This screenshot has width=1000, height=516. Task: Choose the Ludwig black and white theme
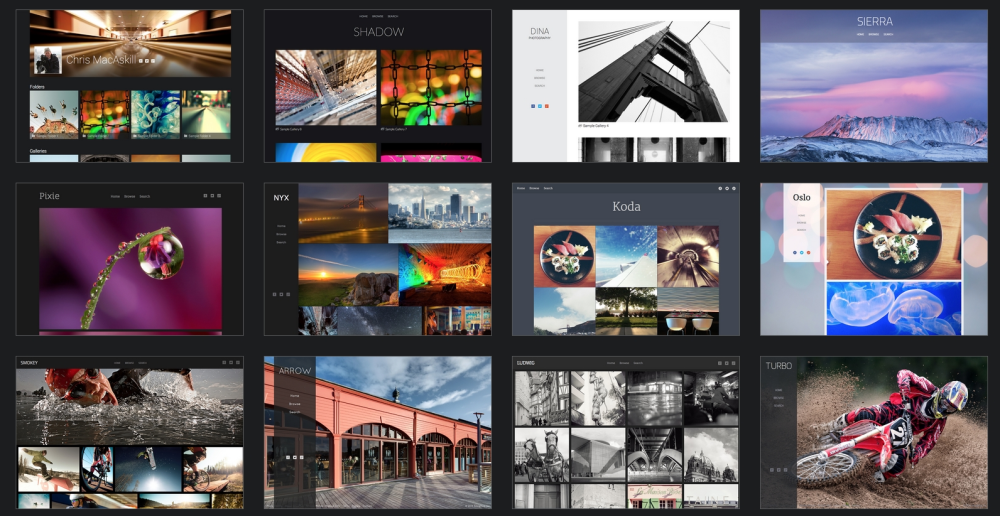point(626,432)
